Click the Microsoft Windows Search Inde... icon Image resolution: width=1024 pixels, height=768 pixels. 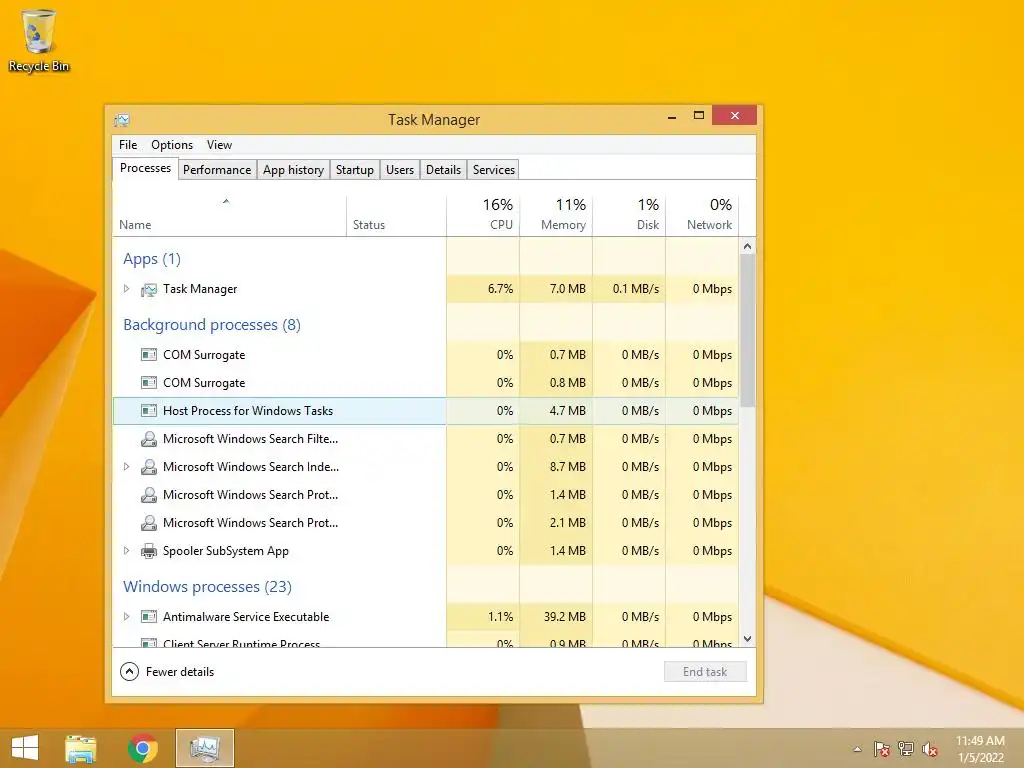(149, 467)
